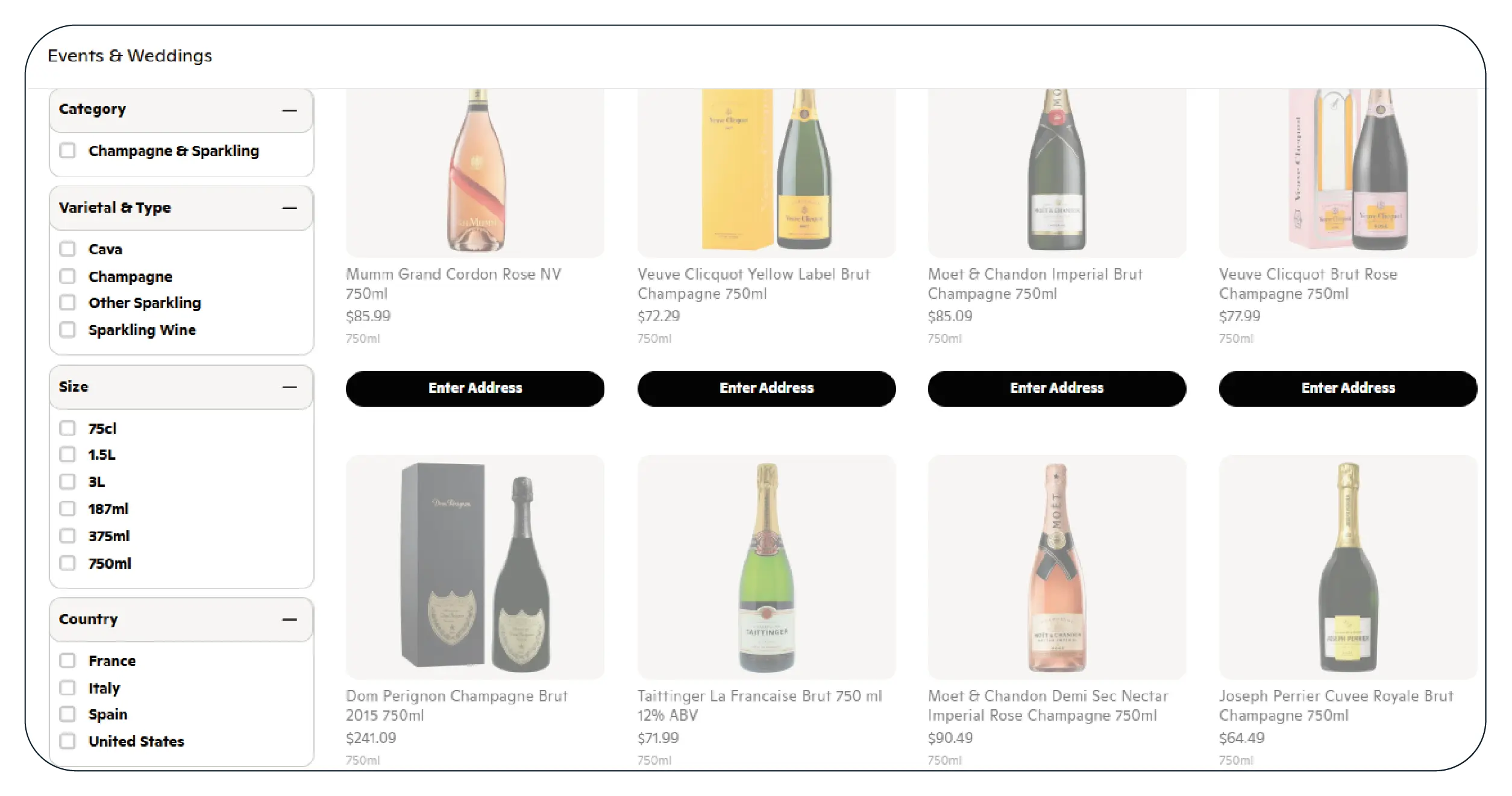View Moet Demi Sec Nectar Rose bottle image
Viewport: 1512px width, 796px height.
click(1056, 566)
